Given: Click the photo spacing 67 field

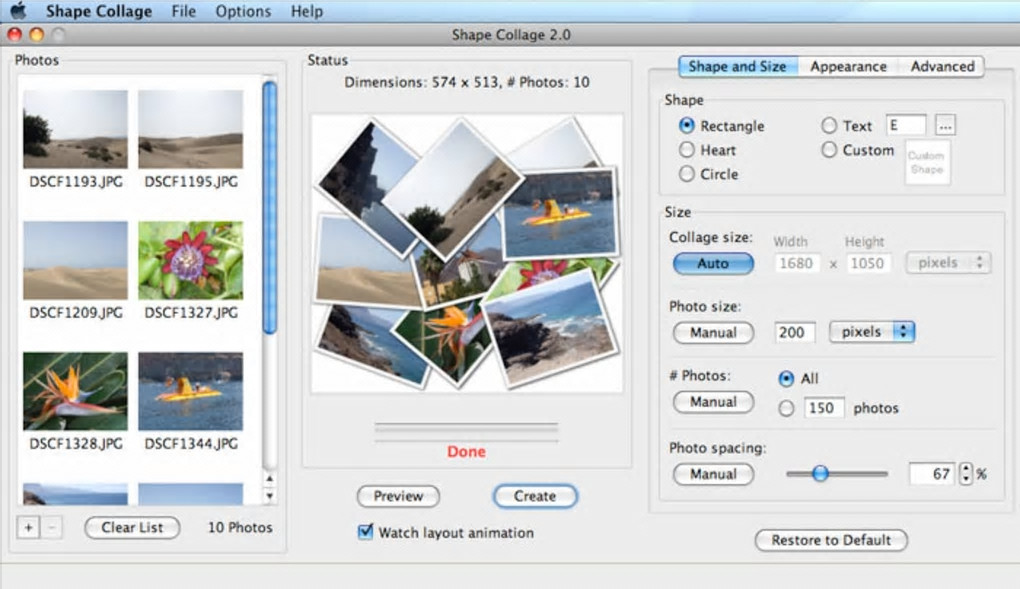Looking at the screenshot, I should coord(933,473).
